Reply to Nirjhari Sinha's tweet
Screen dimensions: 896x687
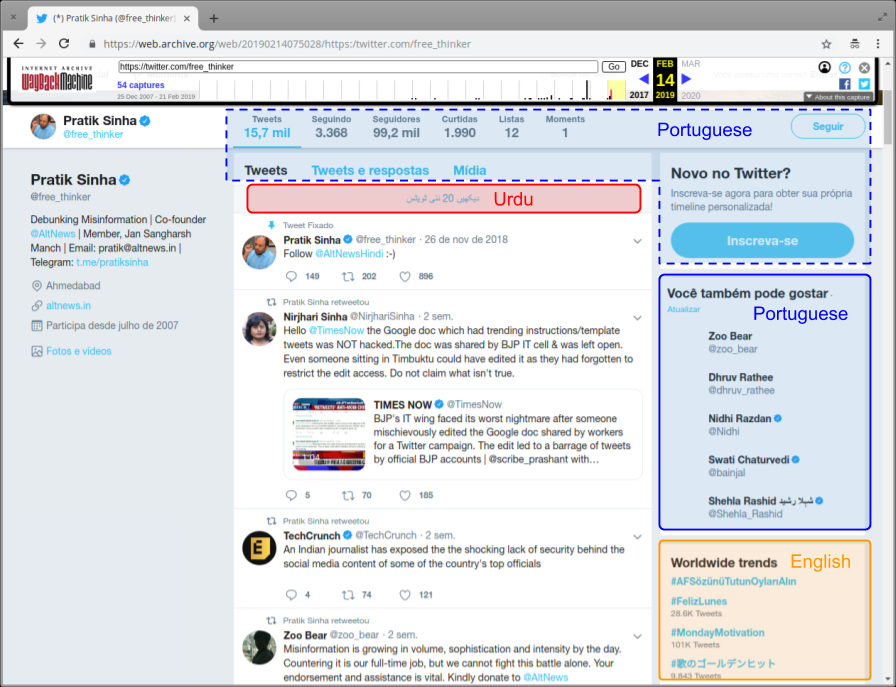click(291, 496)
